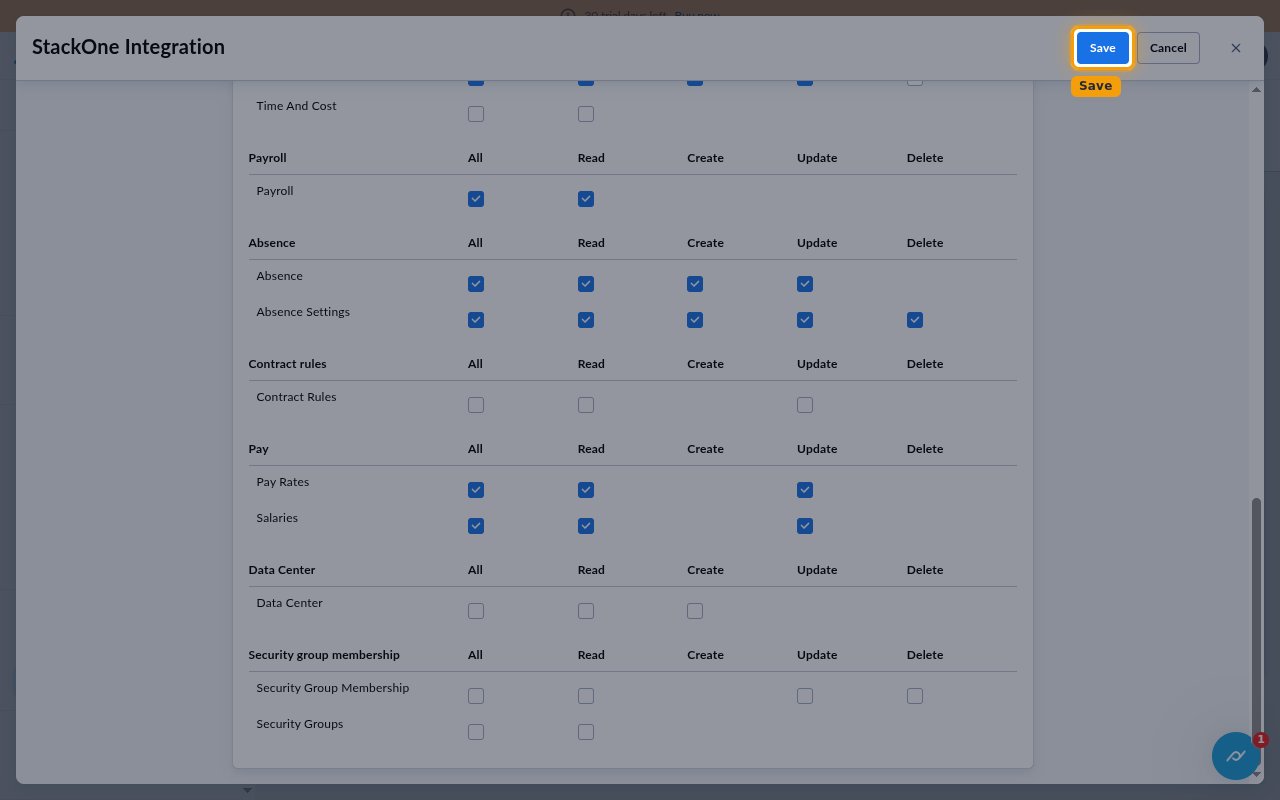Click the StackOne Integration dialog title

point(128,47)
